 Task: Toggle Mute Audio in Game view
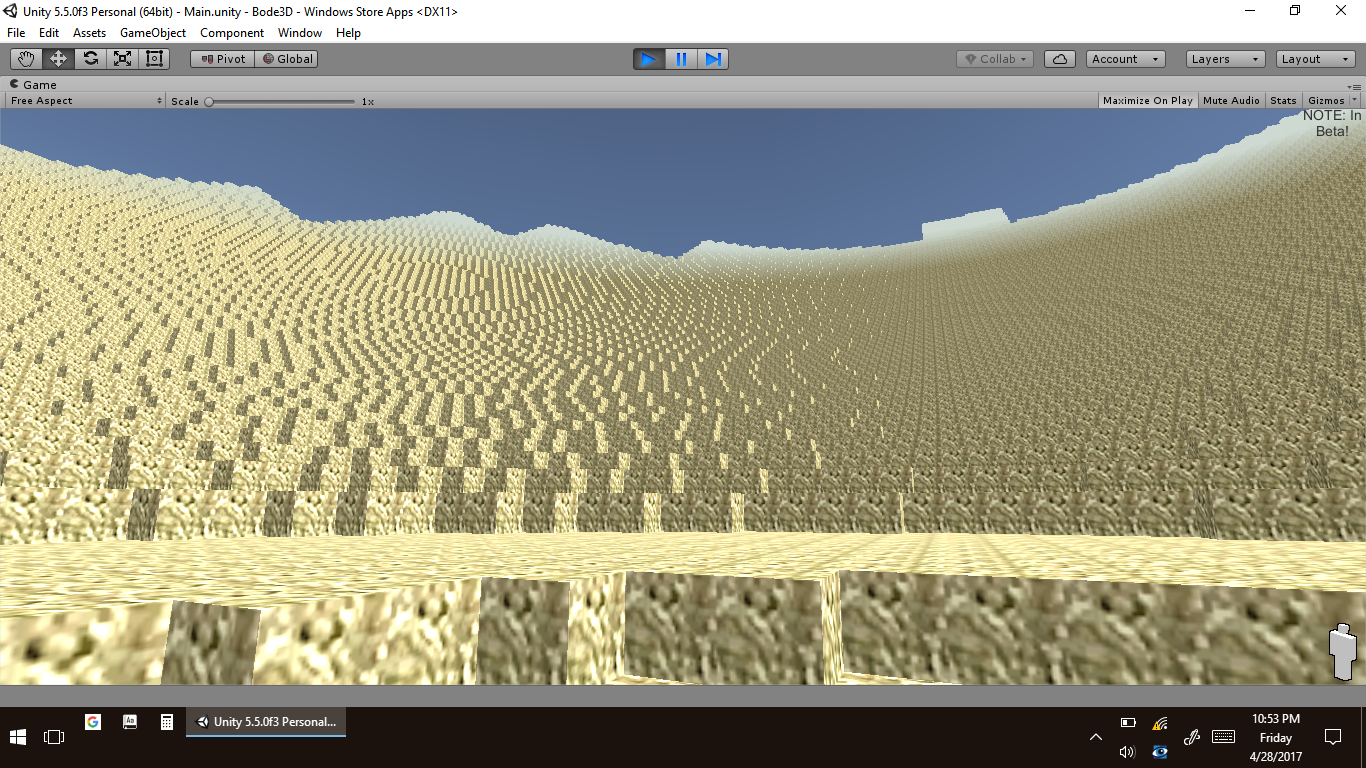pyautogui.click(x=1231, y=101)
